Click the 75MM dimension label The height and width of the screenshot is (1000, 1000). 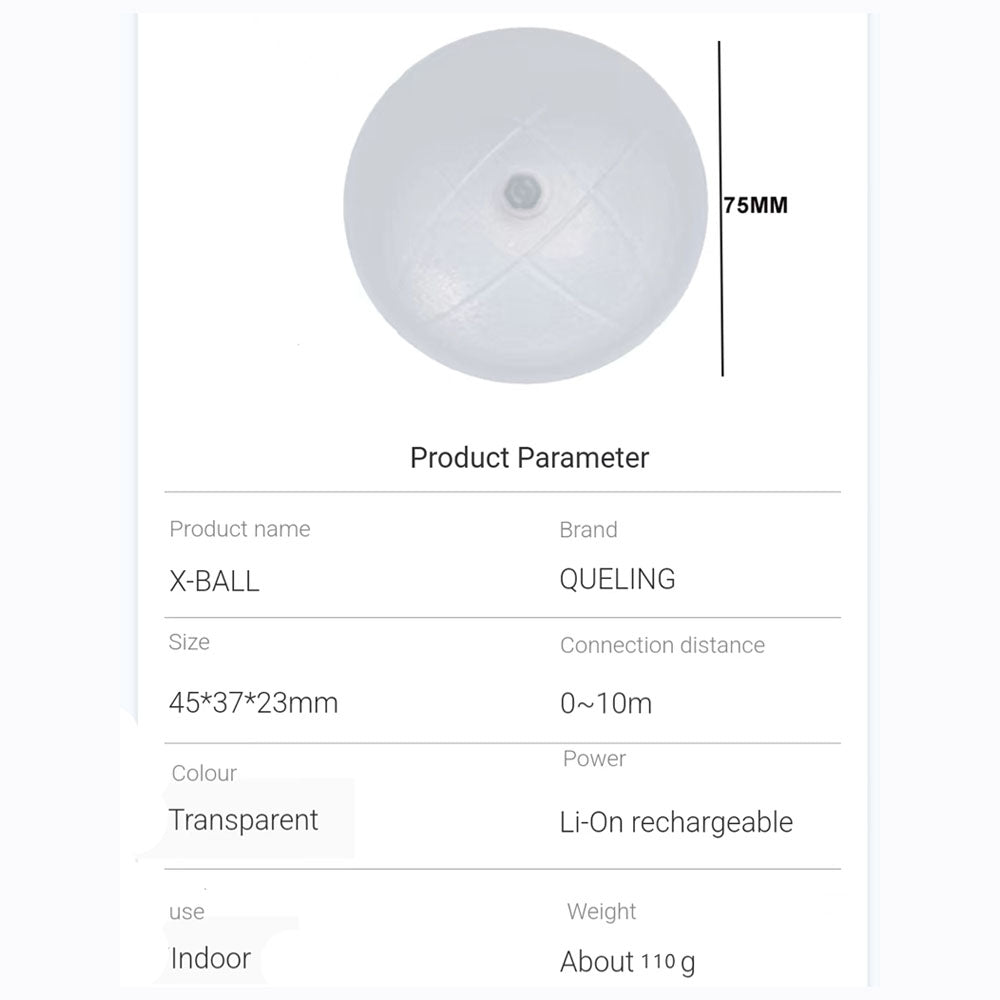(x=756, y=205)
